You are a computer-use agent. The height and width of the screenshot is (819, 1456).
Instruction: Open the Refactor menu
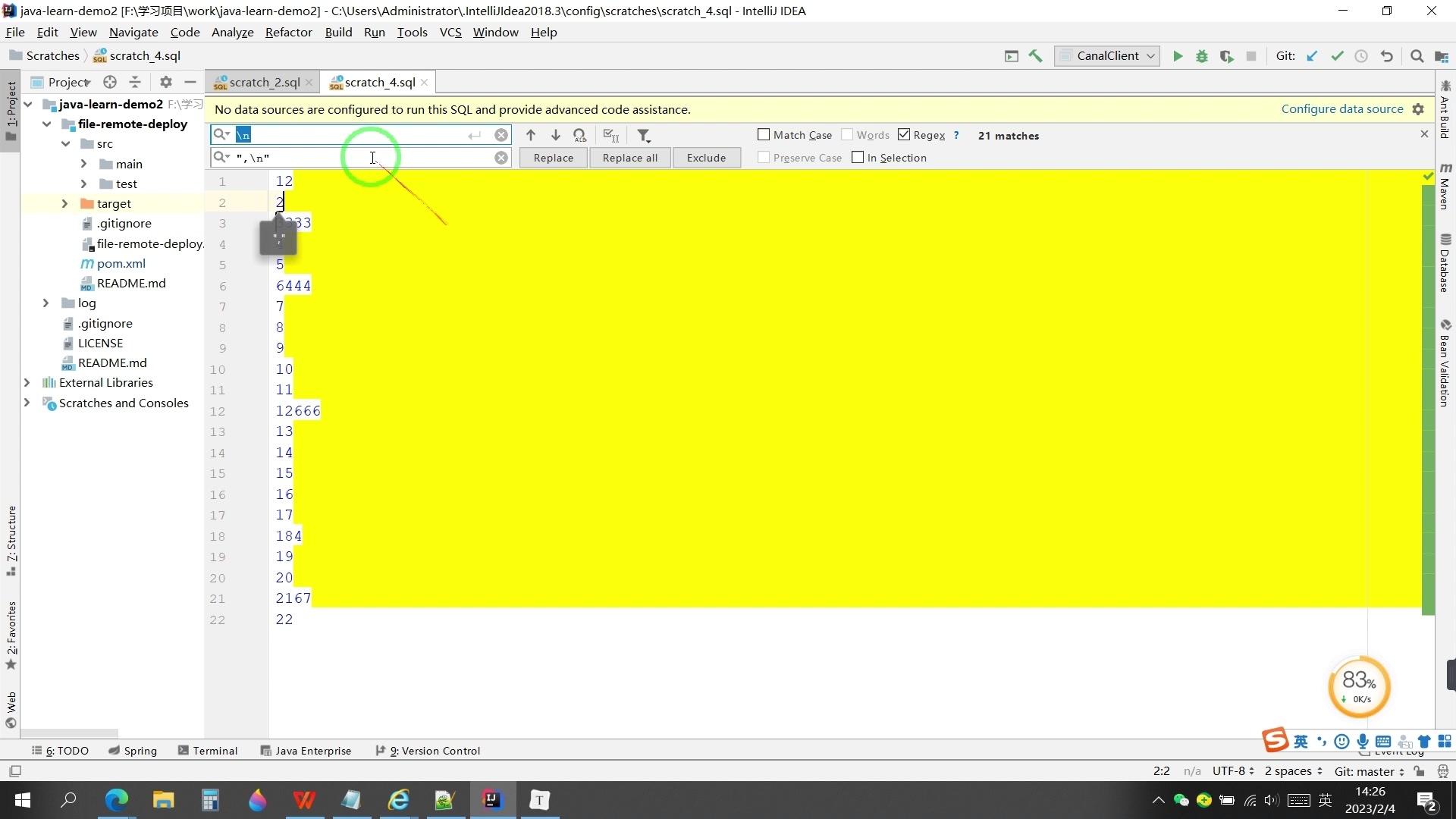(288, 32)
